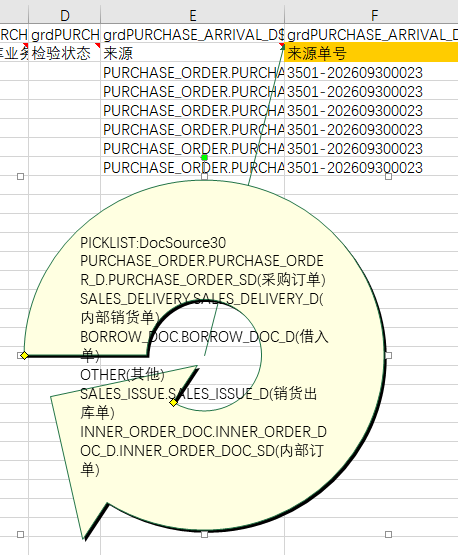Select column D header

pos(64,16)
